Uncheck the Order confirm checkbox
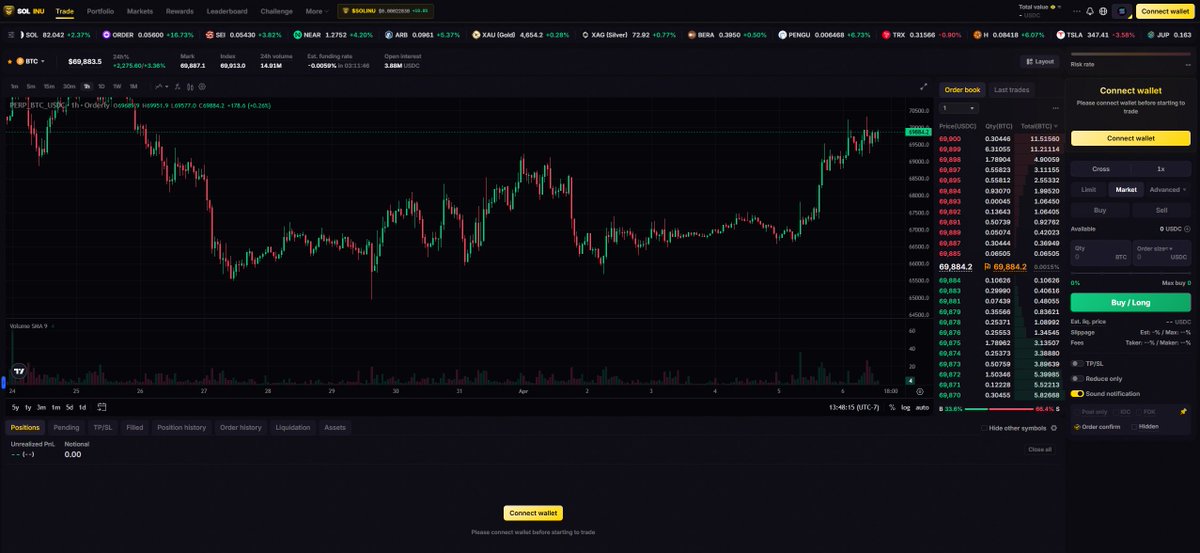 tap(1077, 426)
